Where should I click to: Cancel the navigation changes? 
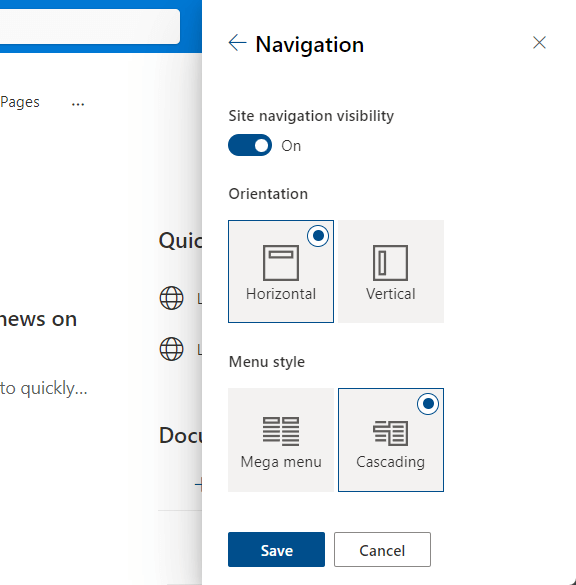[x=382, y=550]
